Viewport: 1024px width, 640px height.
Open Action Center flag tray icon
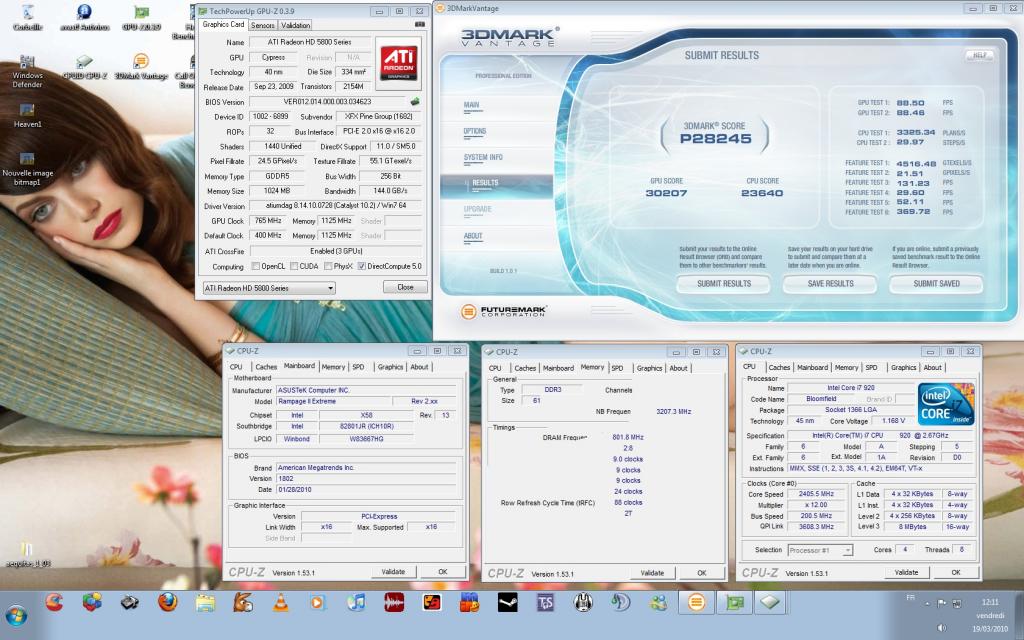pos(942,603)
